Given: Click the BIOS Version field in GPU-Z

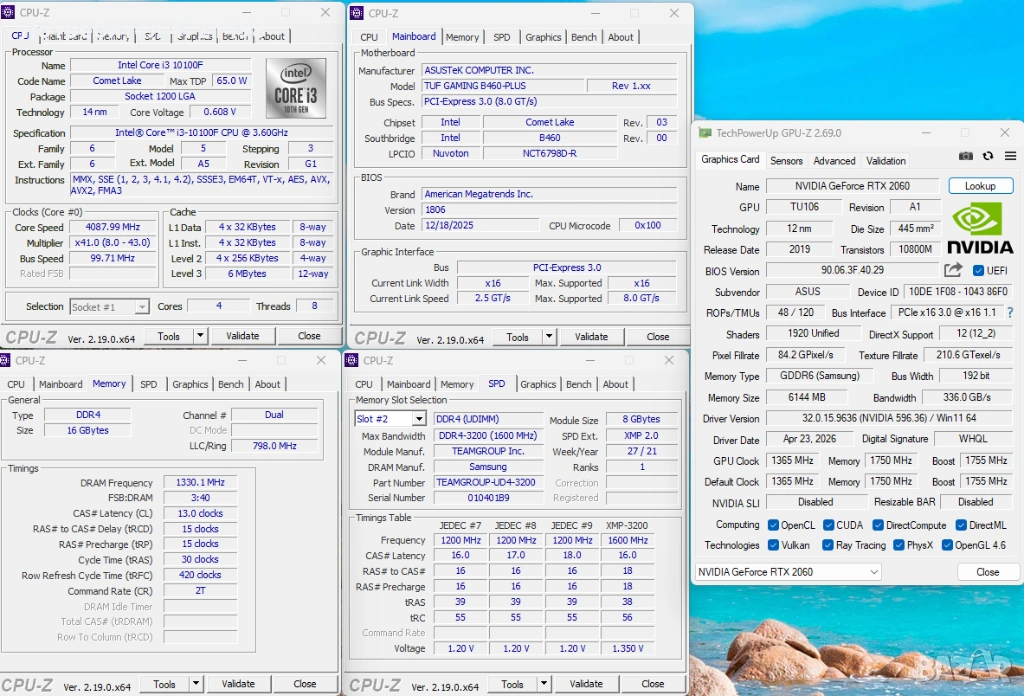Looking at the screenshot, I should [852, 270].
